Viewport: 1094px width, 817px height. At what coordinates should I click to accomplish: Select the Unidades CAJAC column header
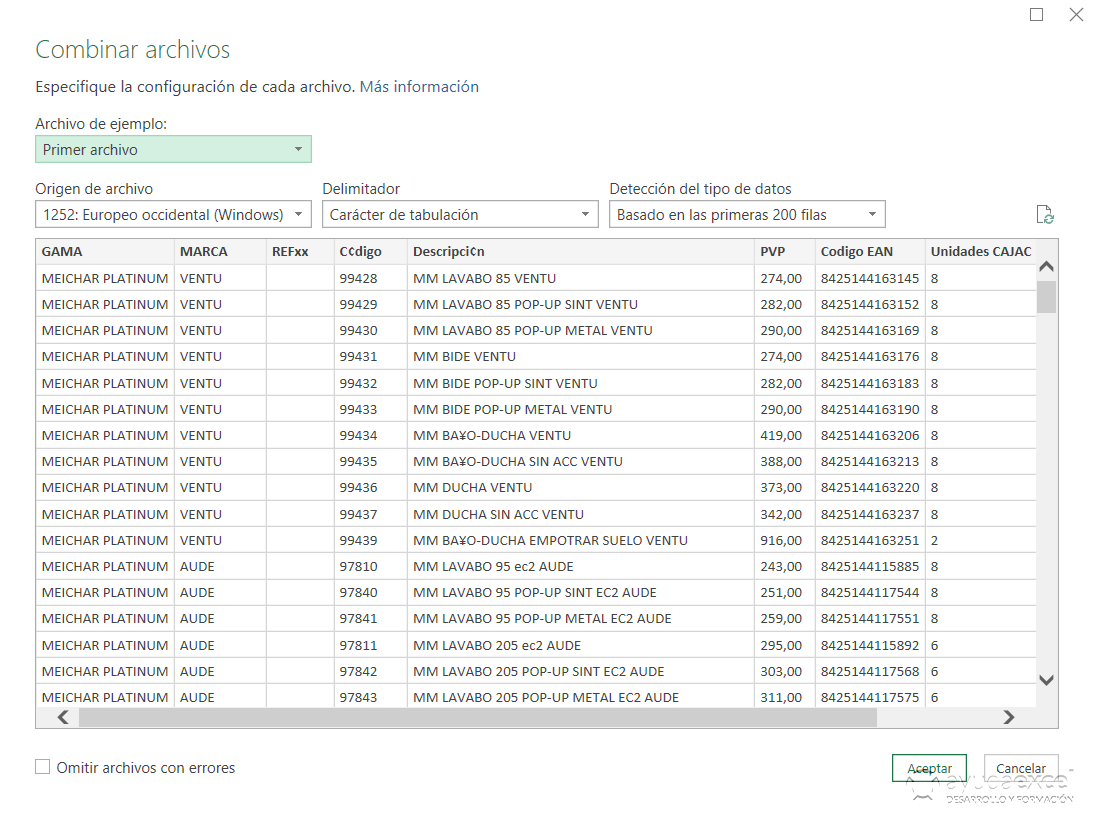(x=980, y=251)
